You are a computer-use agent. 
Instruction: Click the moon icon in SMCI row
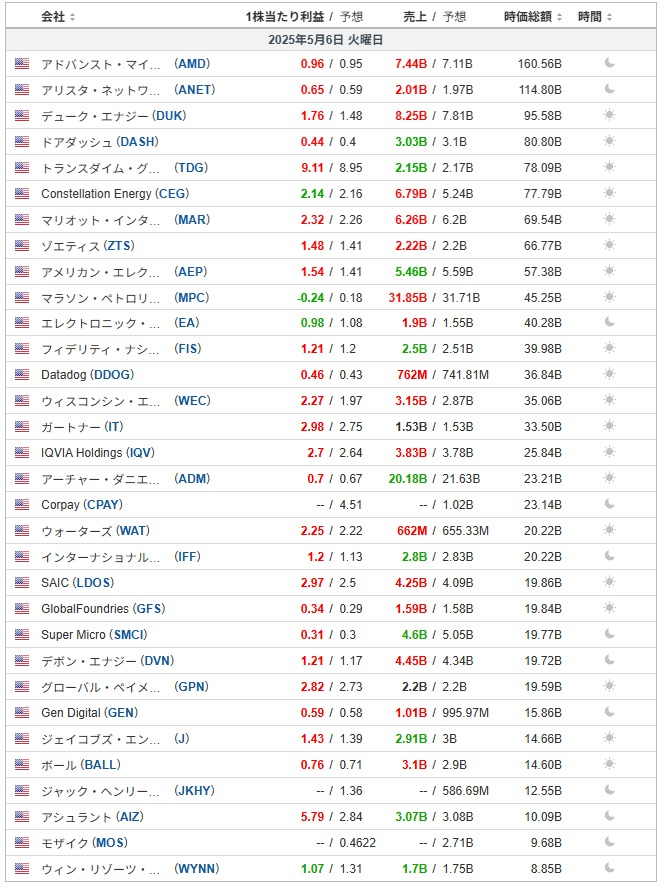point(610,635)
